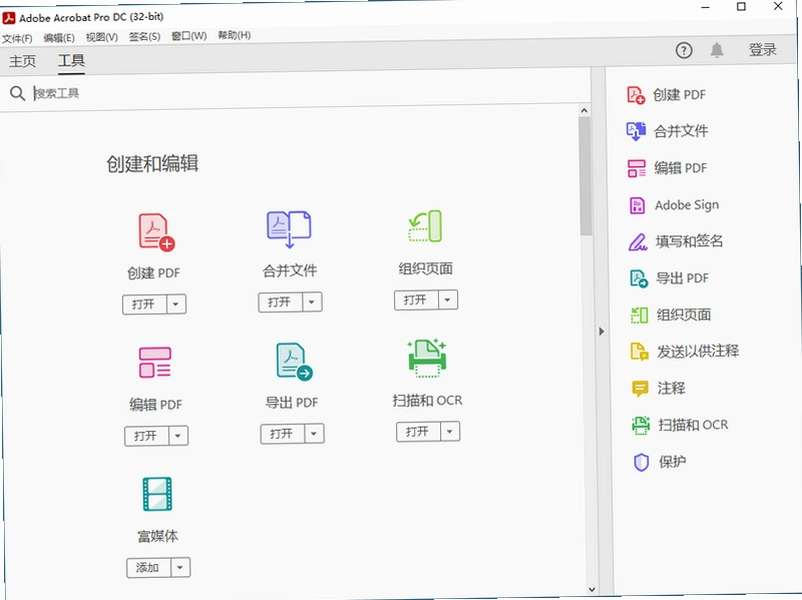Open the 视图(V) menu
Image resolution: width=802 pixels, height=600 pixels.
point(101,37)
